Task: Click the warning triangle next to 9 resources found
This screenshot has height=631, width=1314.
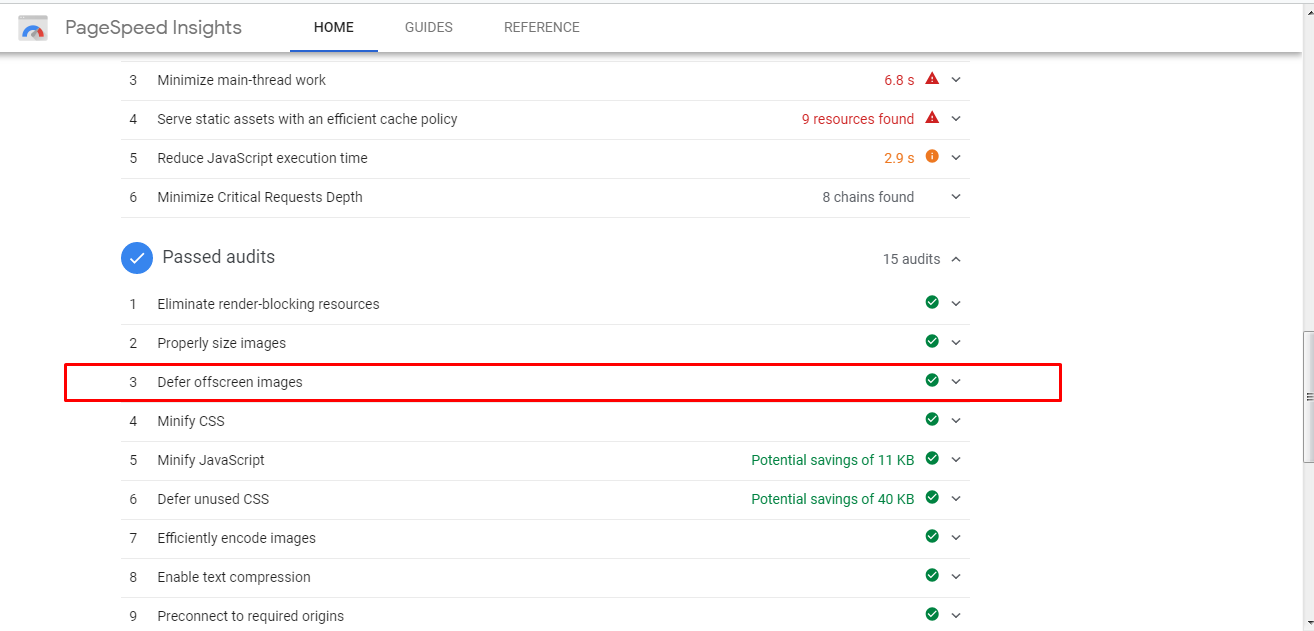Action: [x=931, y=118]
